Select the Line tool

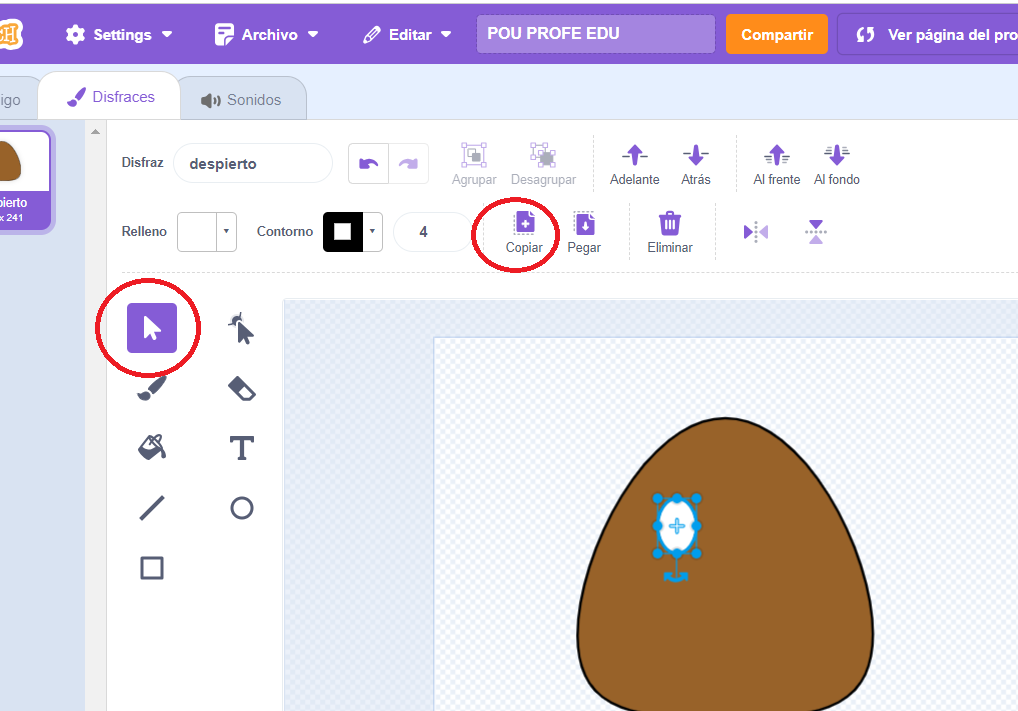point(152,508)
